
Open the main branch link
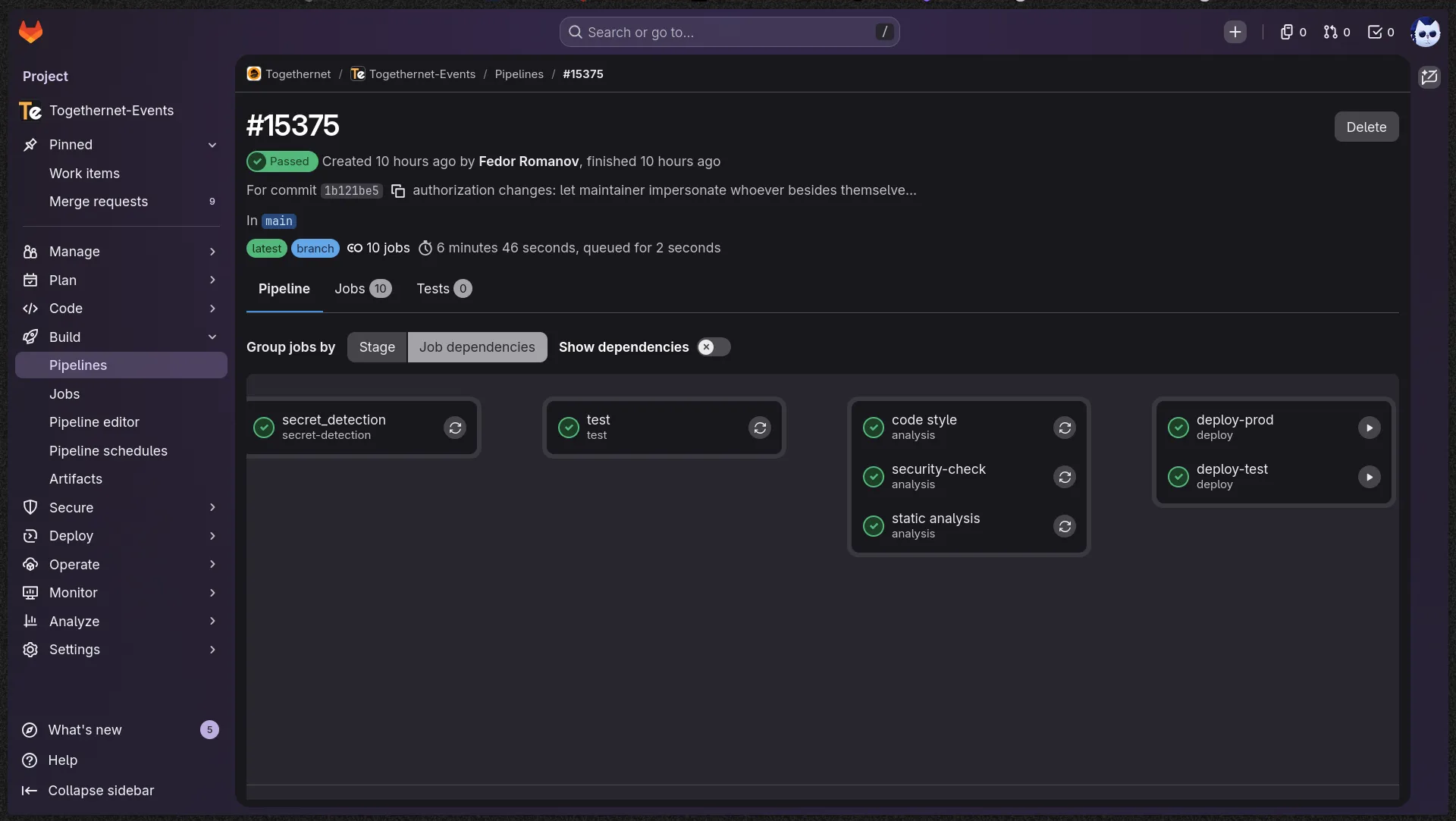[x=278, y=221]
